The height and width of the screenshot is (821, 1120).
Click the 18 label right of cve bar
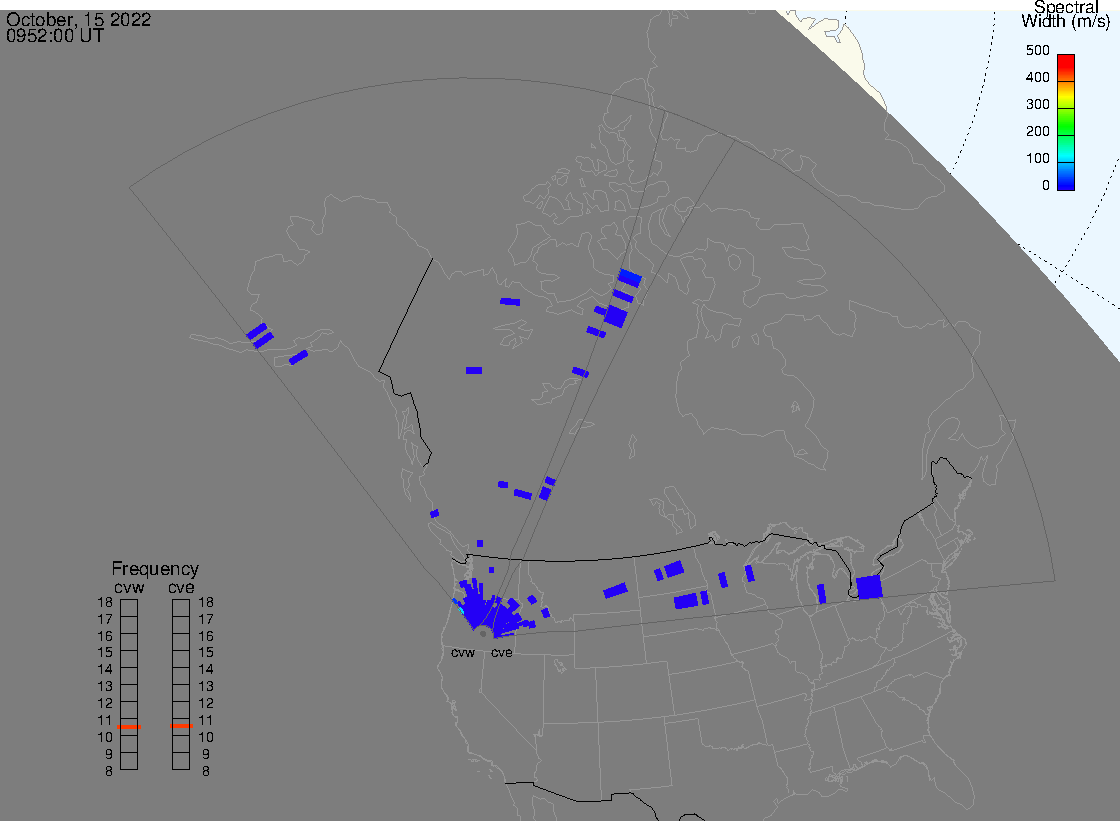(x=206, y=602)
